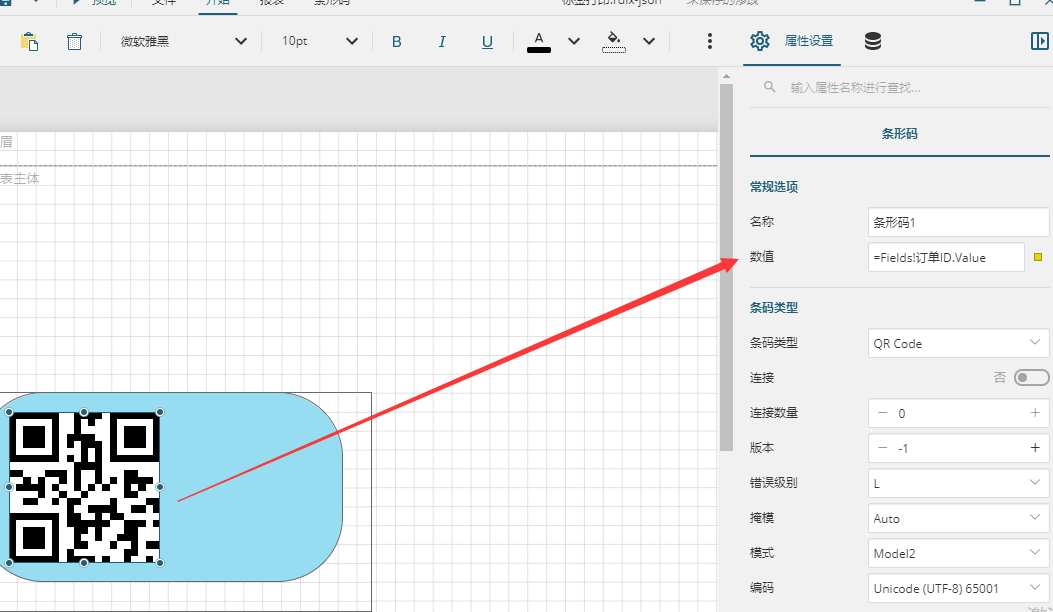Screen dimensions: 1053x612
Task: Click the 名称 property label
Action: coord(762,222)
